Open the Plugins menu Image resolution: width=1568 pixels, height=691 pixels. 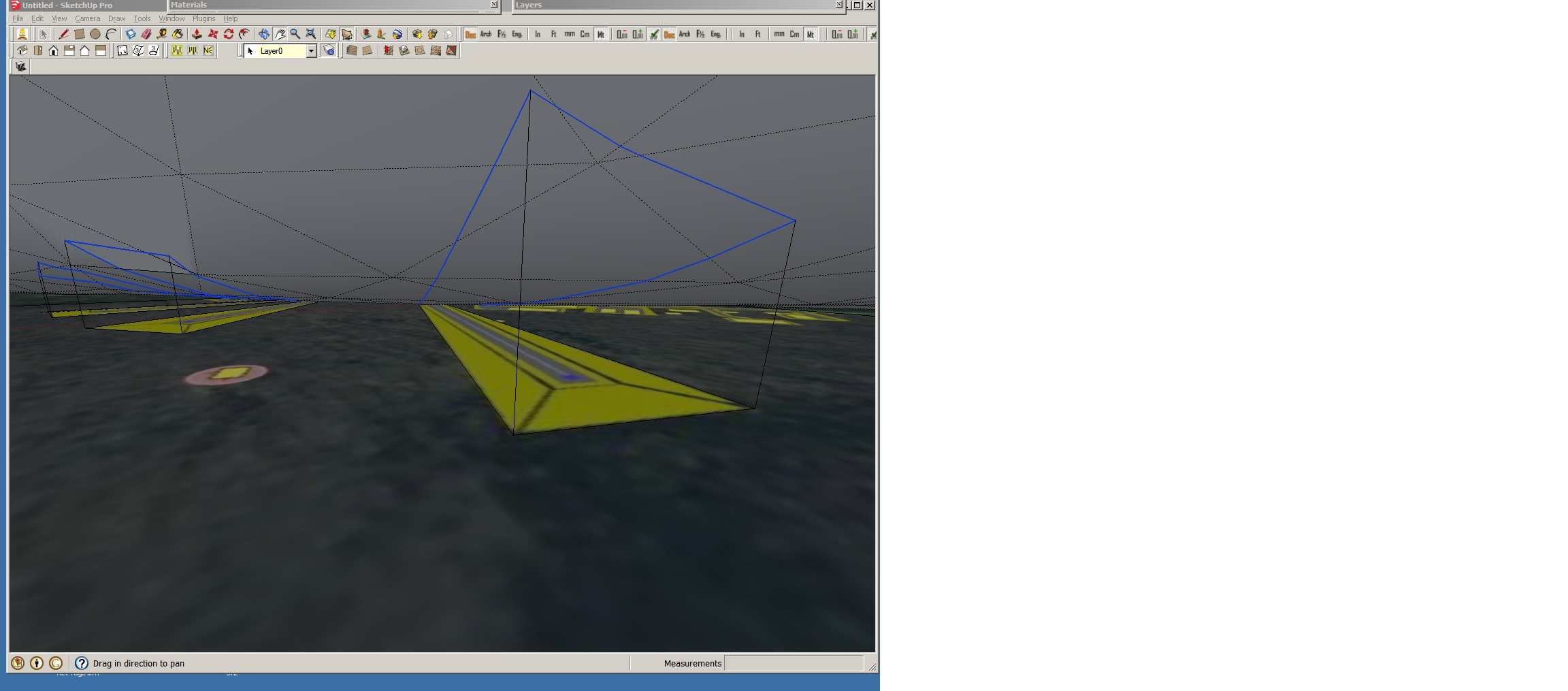203,18
